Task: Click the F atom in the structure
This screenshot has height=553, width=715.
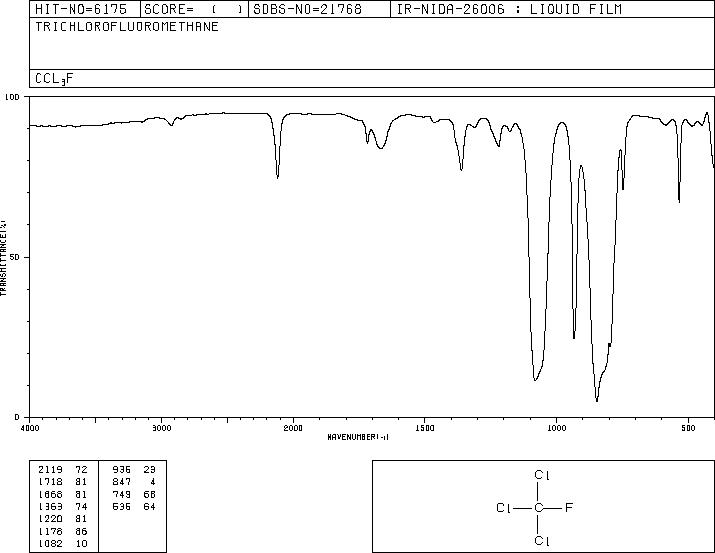Action: [x=569, y=507]
